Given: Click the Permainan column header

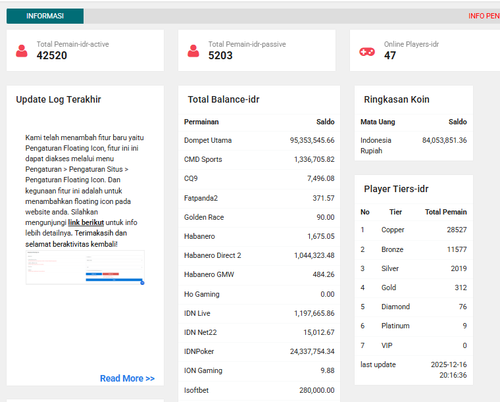Looking at the screenshot, I should tap(201, 122).
